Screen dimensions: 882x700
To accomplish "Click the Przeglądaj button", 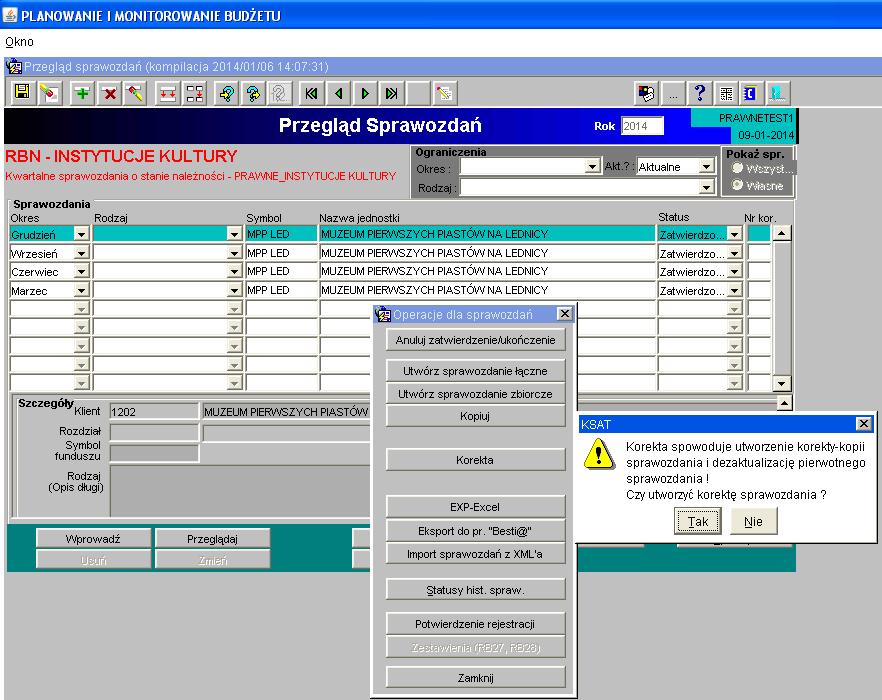I will point(212,539).
